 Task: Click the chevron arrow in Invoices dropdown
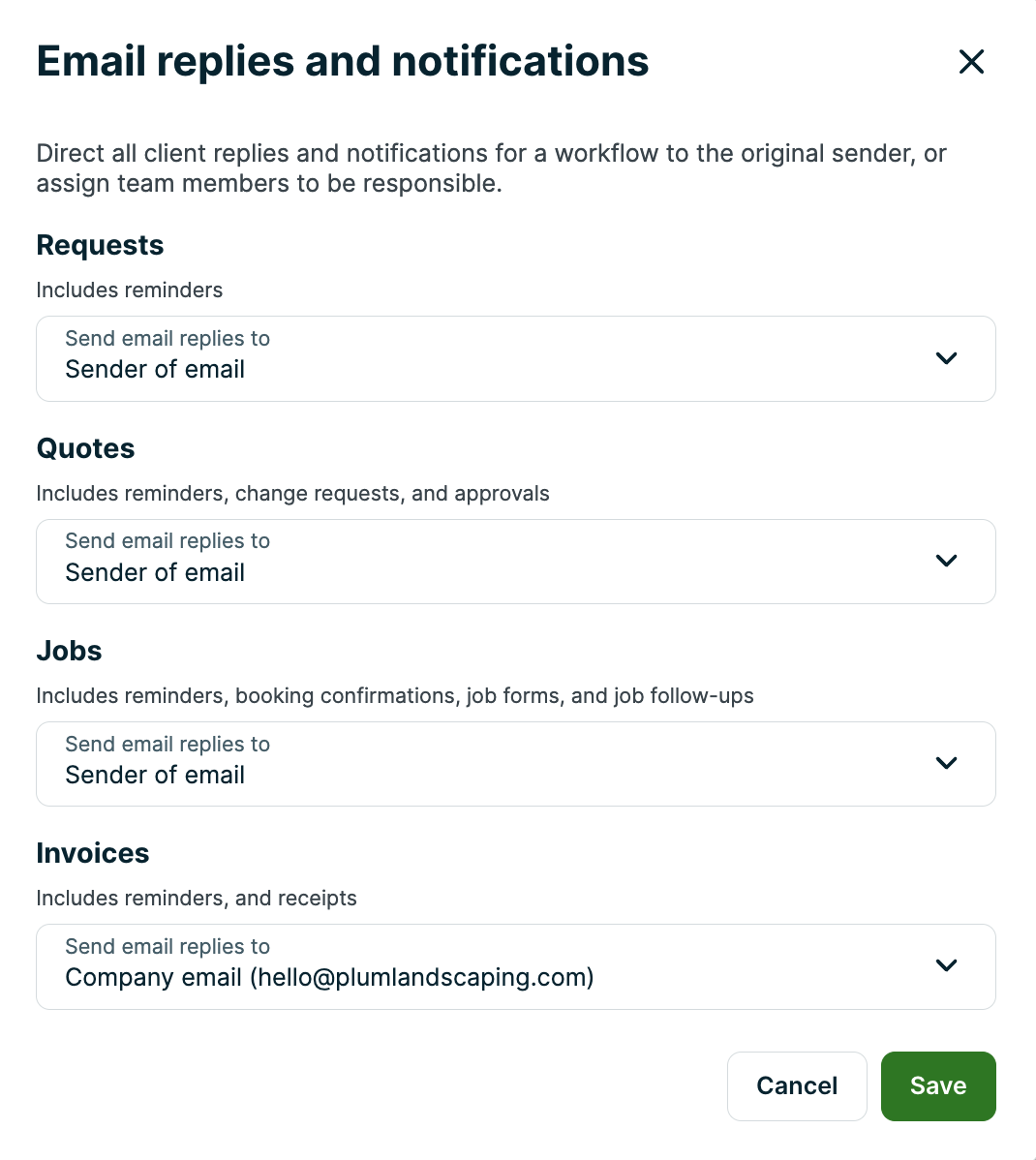click(946, 965)
